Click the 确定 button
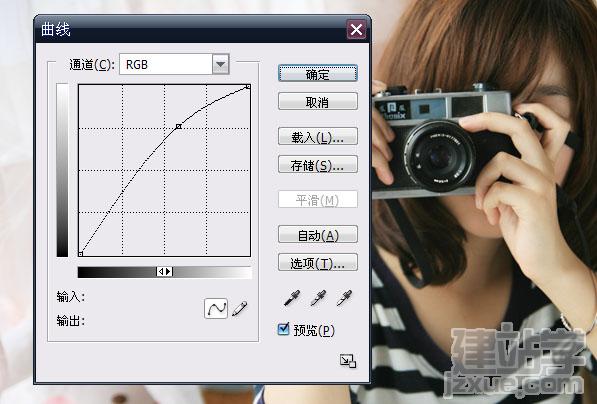597x404 pixels. [x=318, y=73]
